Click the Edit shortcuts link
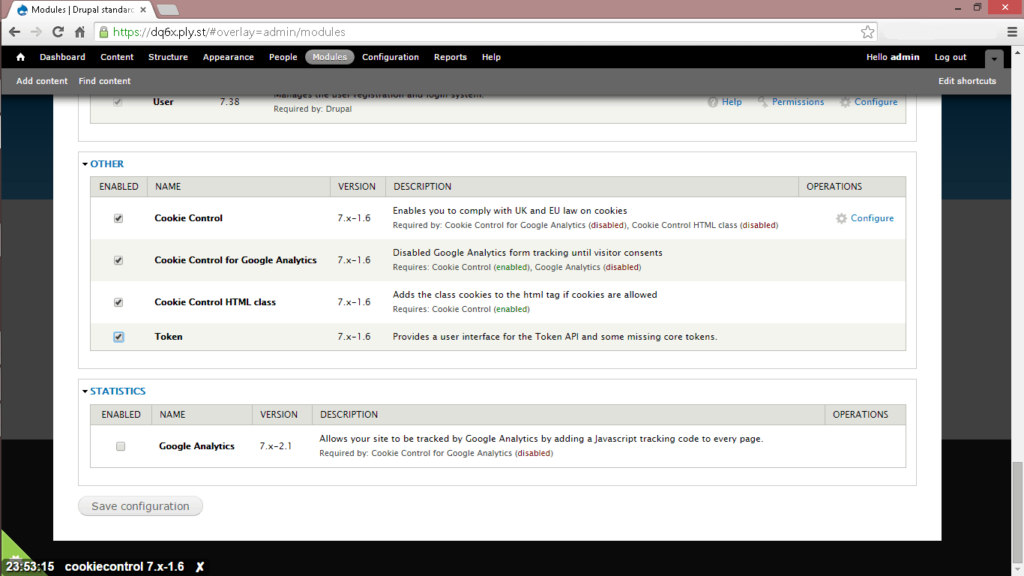1024x576 pixels. tap(967, 81)
